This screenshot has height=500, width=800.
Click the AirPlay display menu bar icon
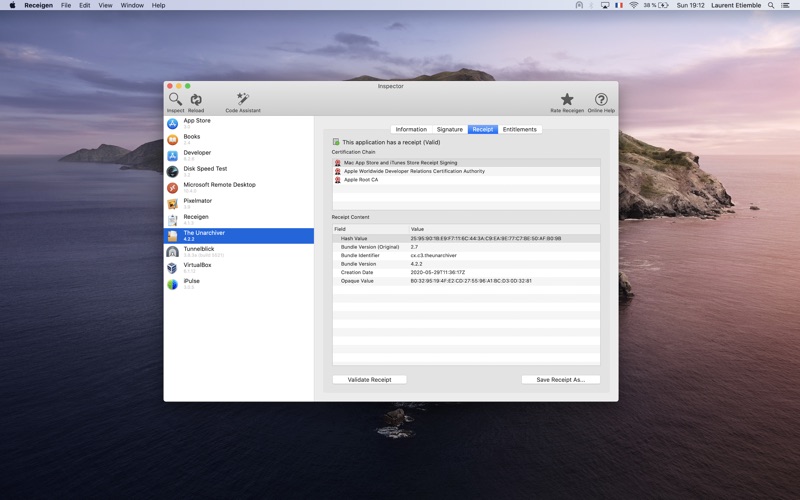click(x=605, y=5)
